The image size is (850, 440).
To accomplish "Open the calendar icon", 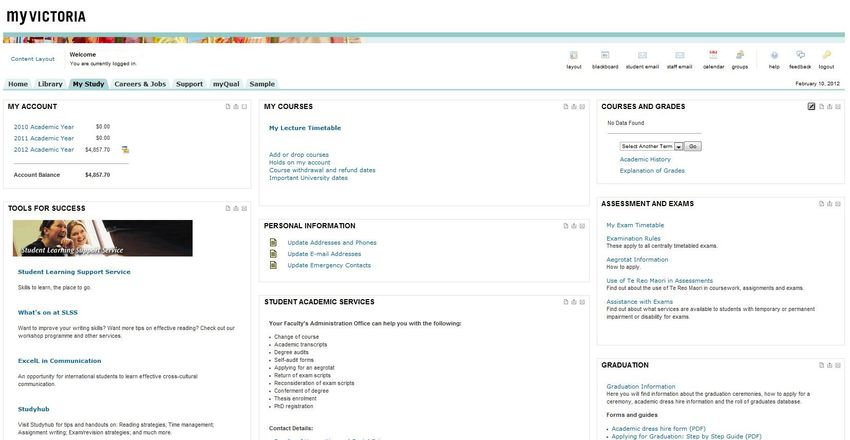I will pos(713,55).
